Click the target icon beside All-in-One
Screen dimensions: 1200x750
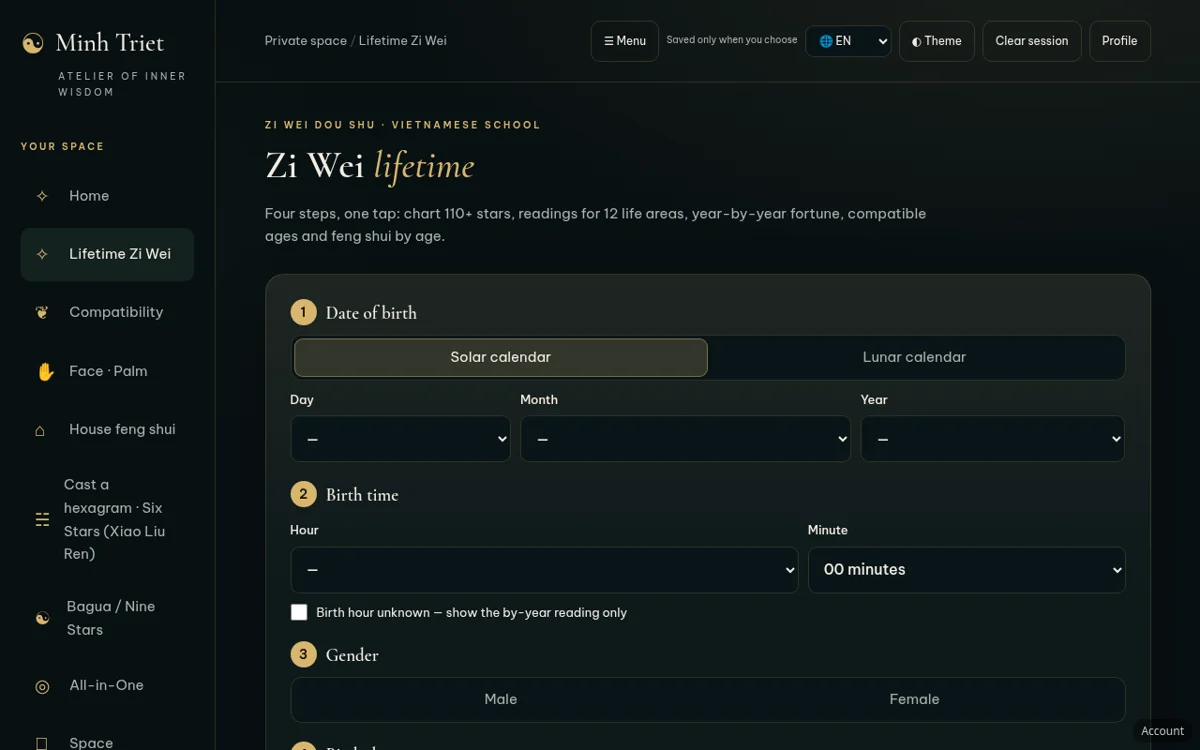[42, 686]
